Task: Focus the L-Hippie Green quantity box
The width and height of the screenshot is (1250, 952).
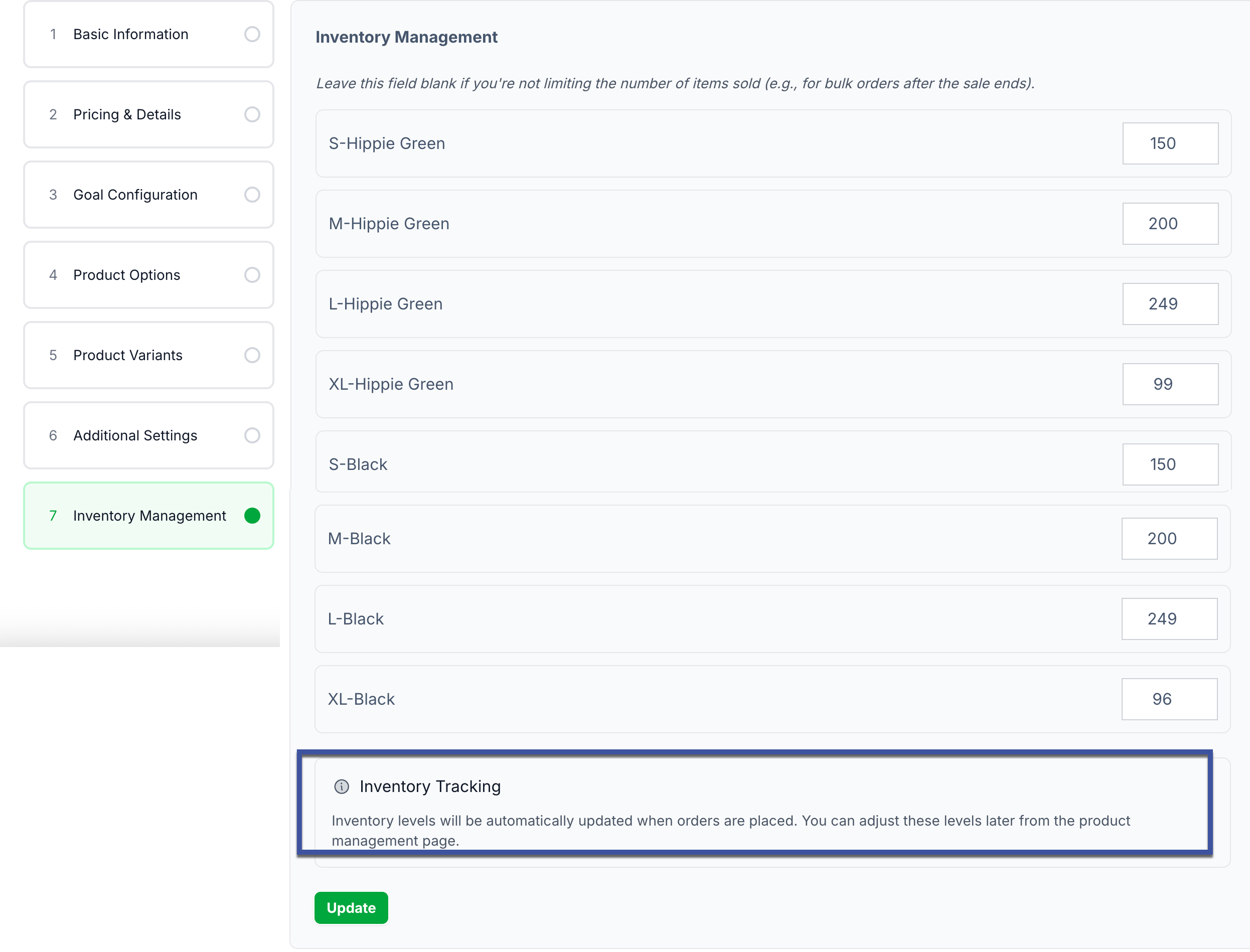Action: point(1170,304)
